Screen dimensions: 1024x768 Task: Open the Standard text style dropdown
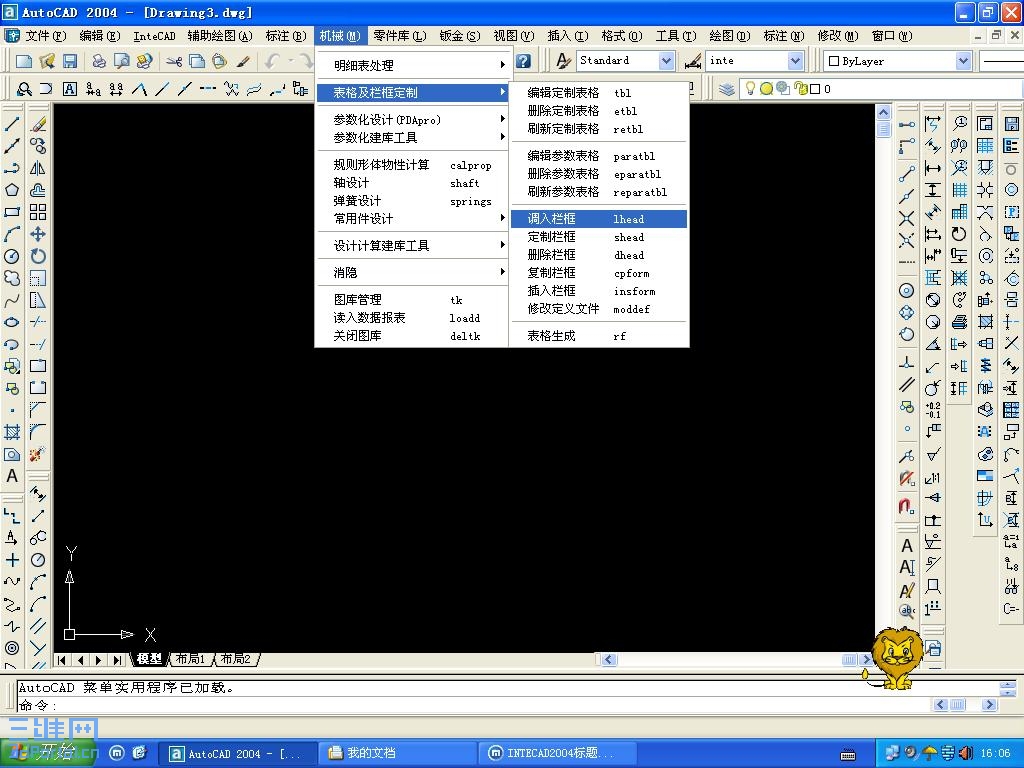tap(666, 61)
